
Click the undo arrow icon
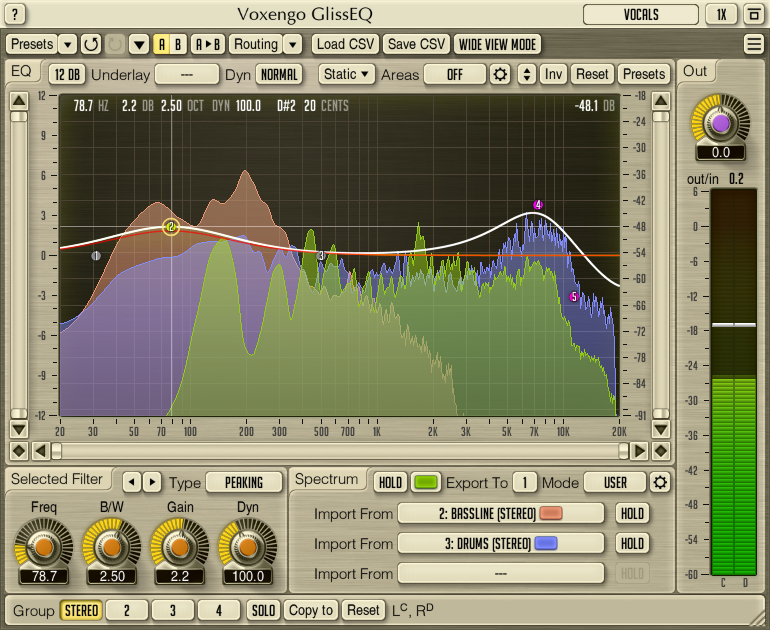coord(91,45)
